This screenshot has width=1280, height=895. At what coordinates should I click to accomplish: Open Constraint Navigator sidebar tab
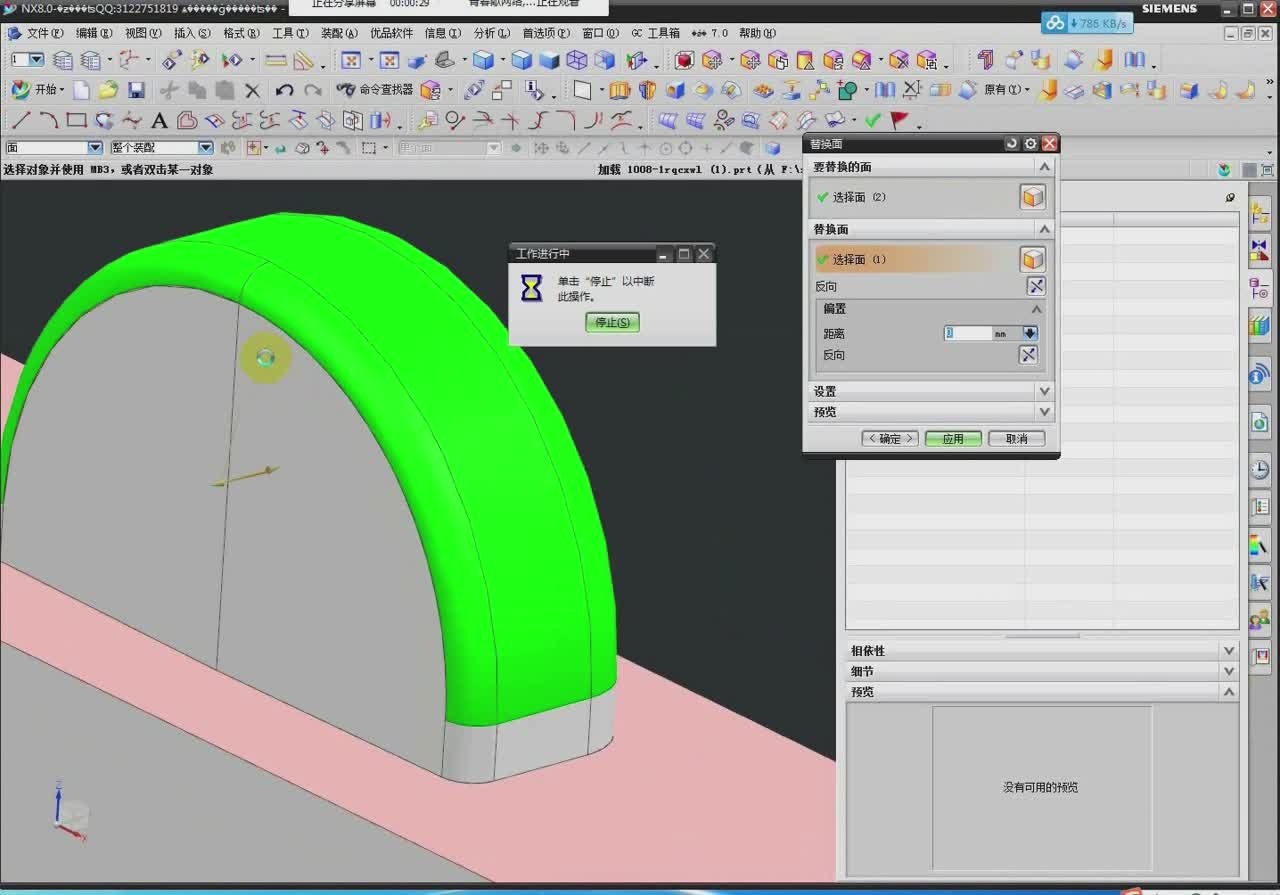tap(1259, 250)
